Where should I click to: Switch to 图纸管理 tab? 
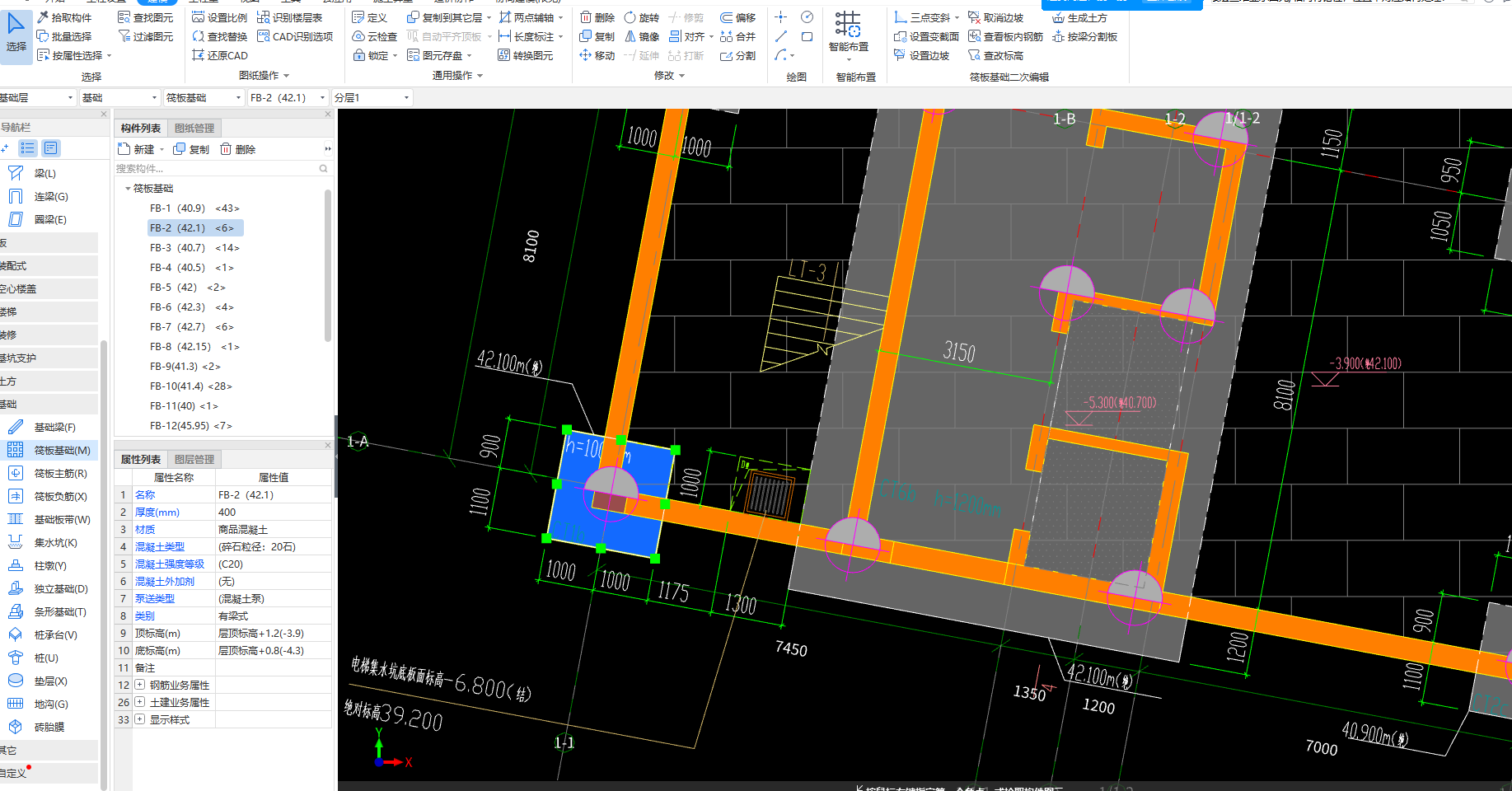(x=194, y=128)
